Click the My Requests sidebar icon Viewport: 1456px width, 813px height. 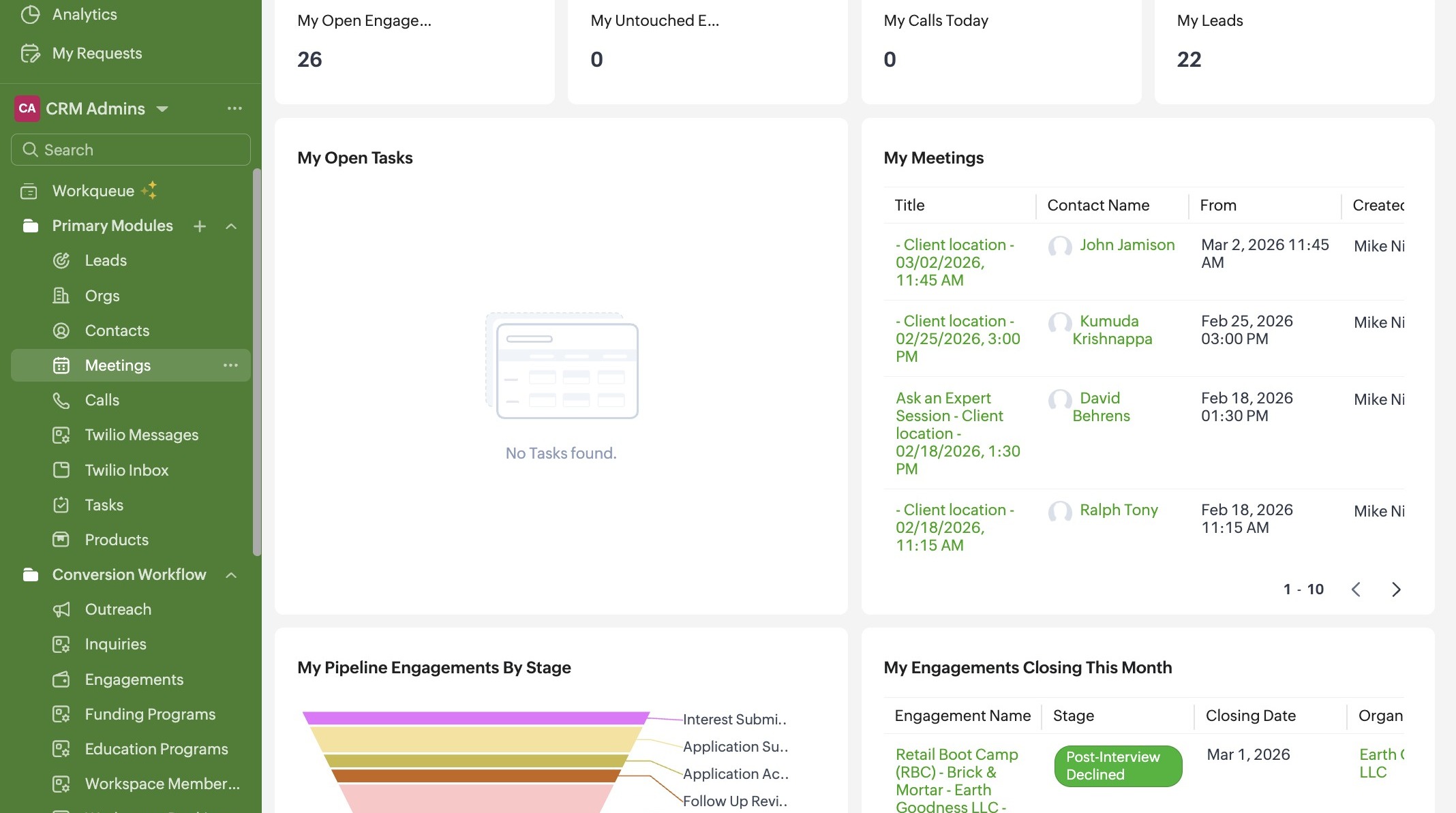(30, 53)
